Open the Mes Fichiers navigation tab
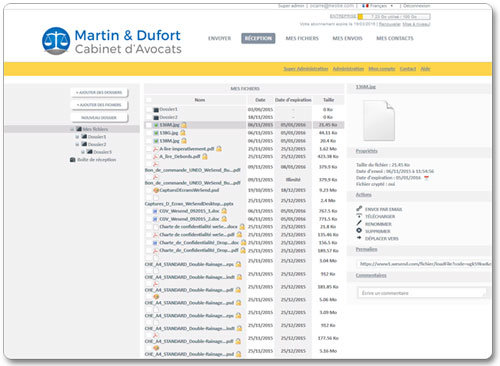The height and width of the screenshot is (366, 500). tap(302, 38)
